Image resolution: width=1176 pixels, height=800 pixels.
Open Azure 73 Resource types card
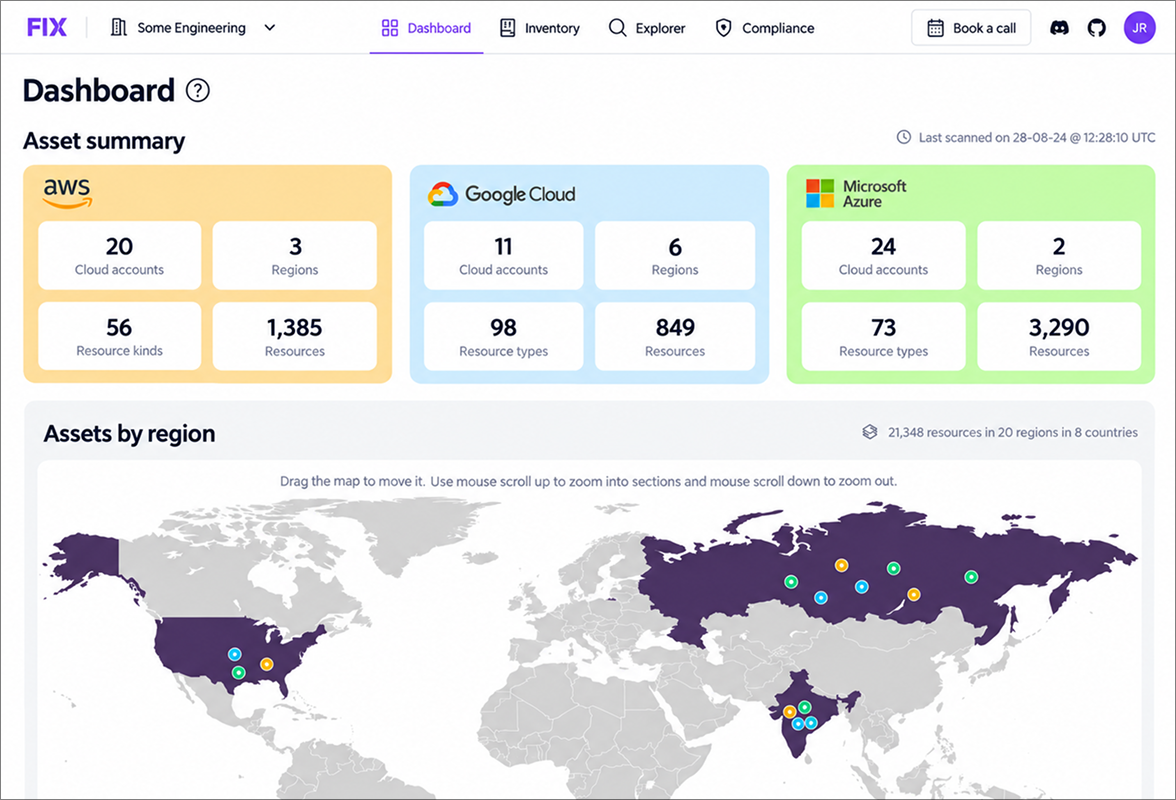(x=884, y=336)
